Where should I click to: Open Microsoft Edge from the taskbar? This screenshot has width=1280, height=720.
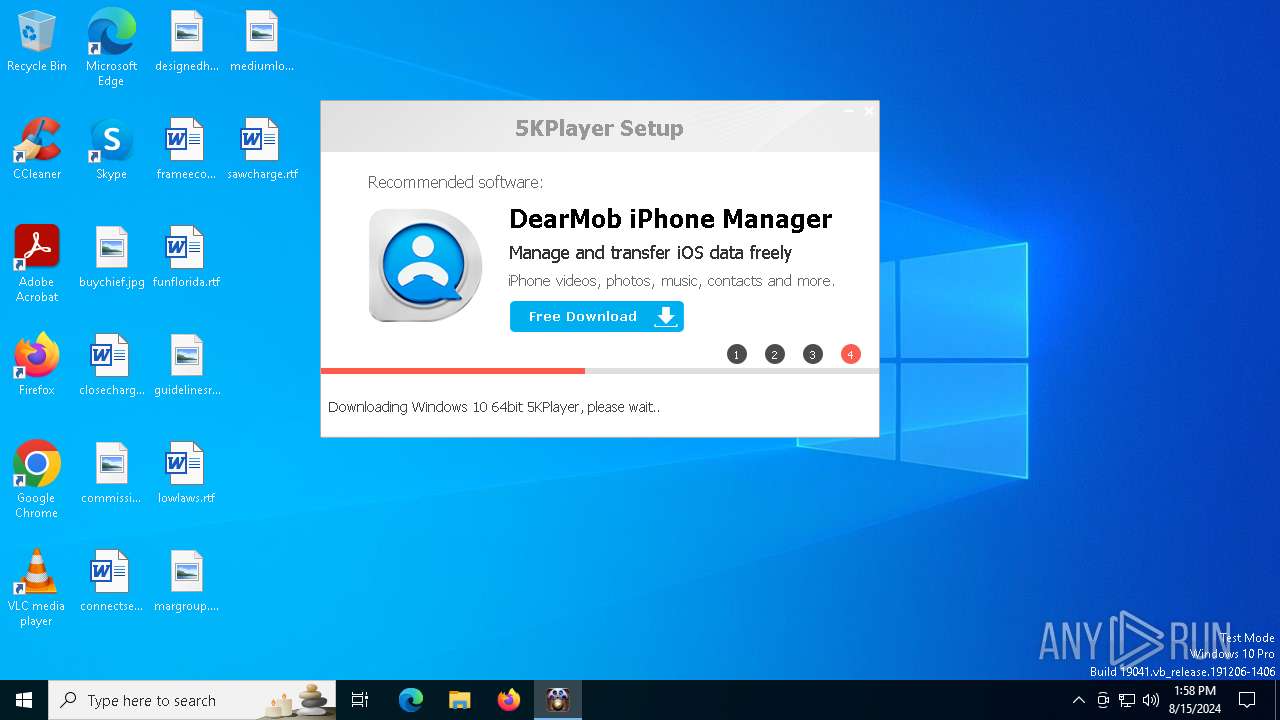411,700
